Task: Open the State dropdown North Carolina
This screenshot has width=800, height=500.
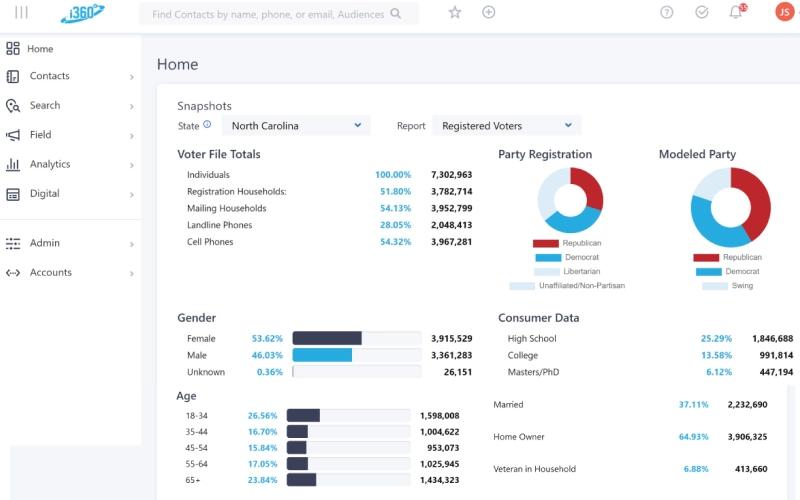Action: pyautogui.click(x=296, y=126)
